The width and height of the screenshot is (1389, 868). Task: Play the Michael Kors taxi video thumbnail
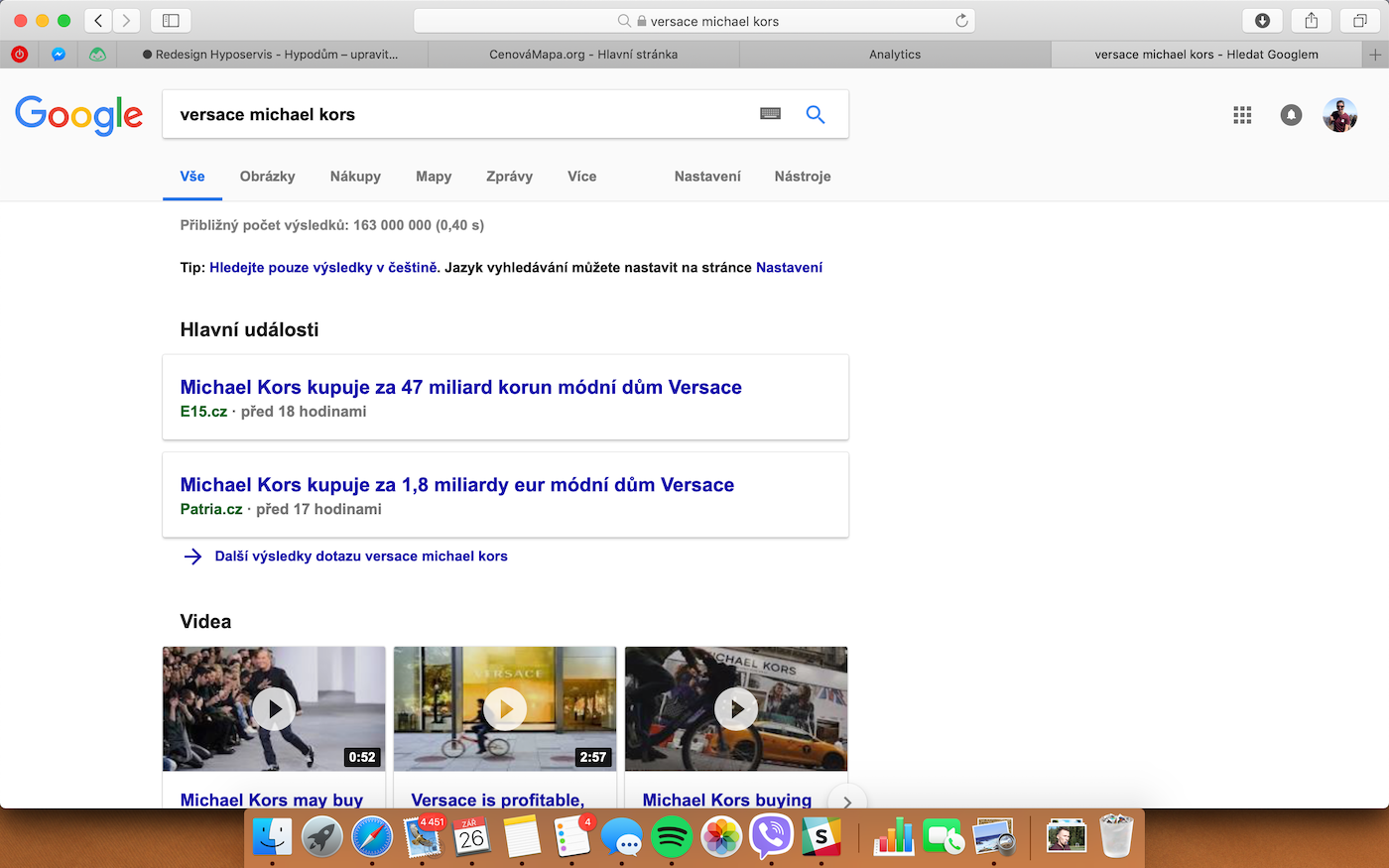point(736,709)
